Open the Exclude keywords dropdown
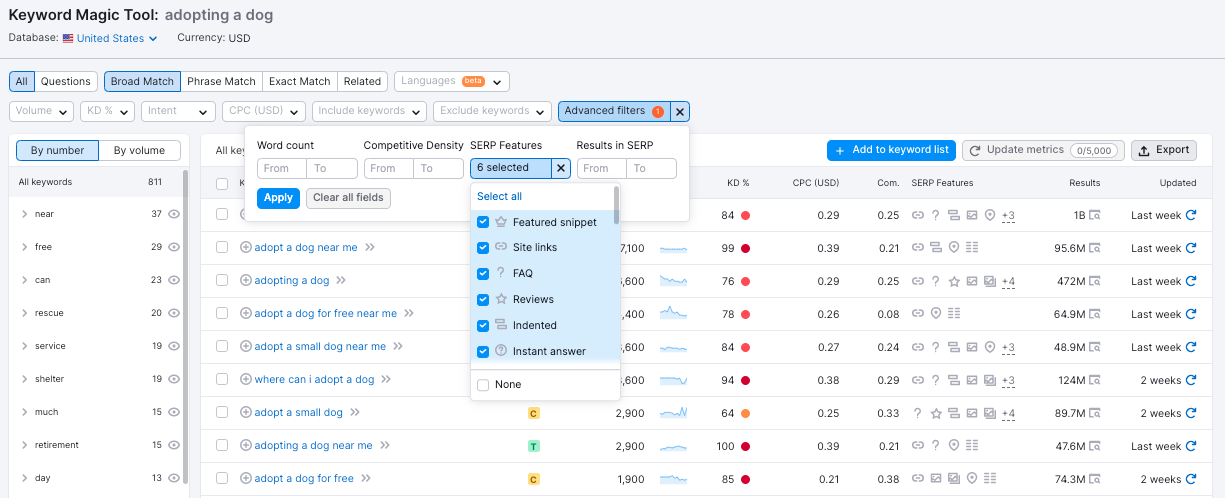The height and width of the screenshot is (498, 1225). click(492, 111)
